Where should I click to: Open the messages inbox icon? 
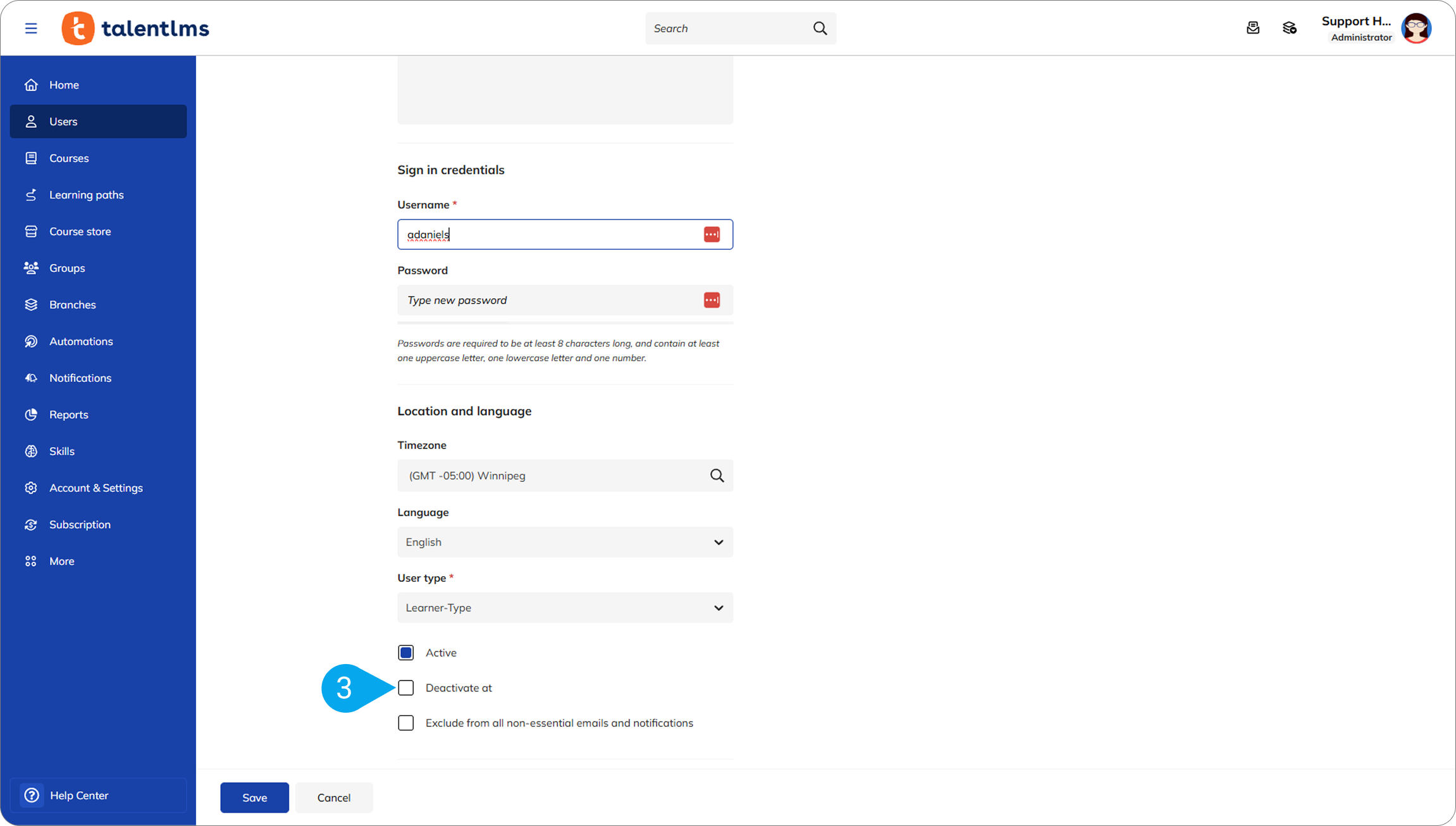click(1252, 28)
